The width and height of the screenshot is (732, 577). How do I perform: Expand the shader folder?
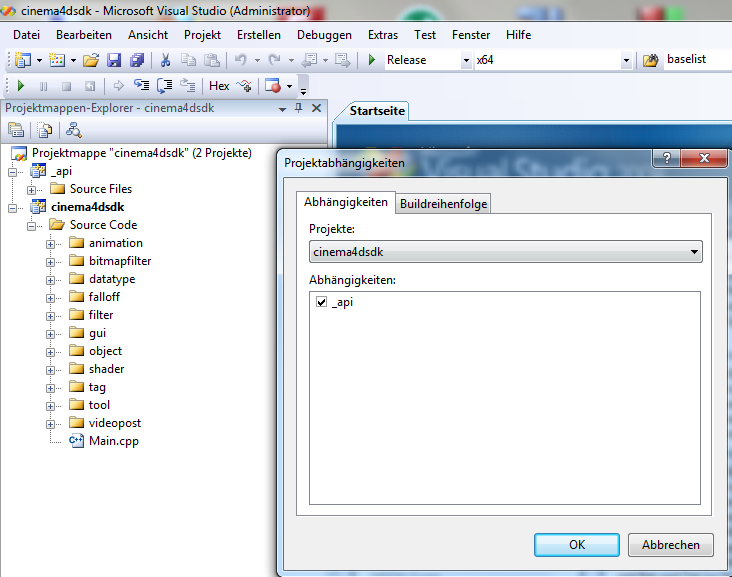tap(50, 370)
